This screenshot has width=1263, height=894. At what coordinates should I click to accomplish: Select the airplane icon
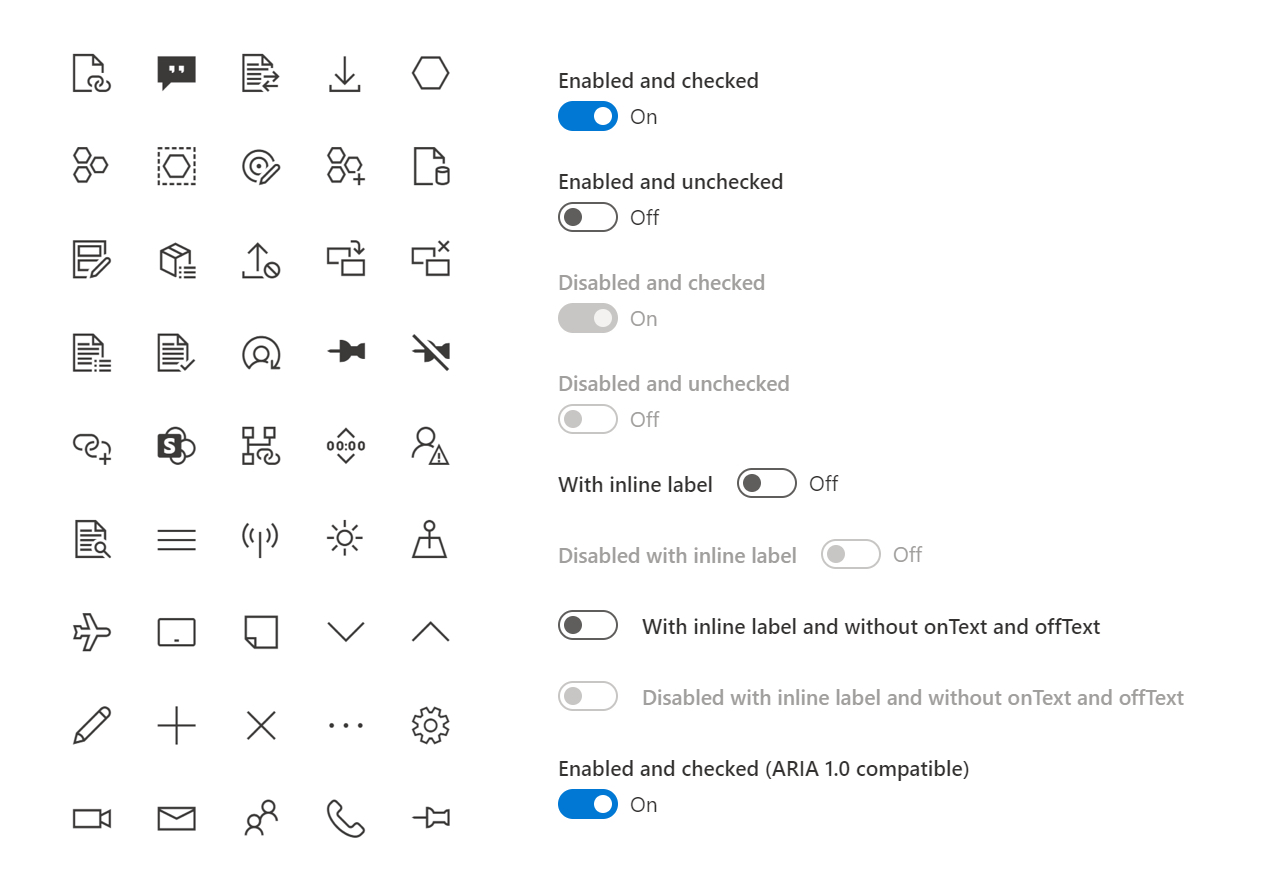coord(92,632)
